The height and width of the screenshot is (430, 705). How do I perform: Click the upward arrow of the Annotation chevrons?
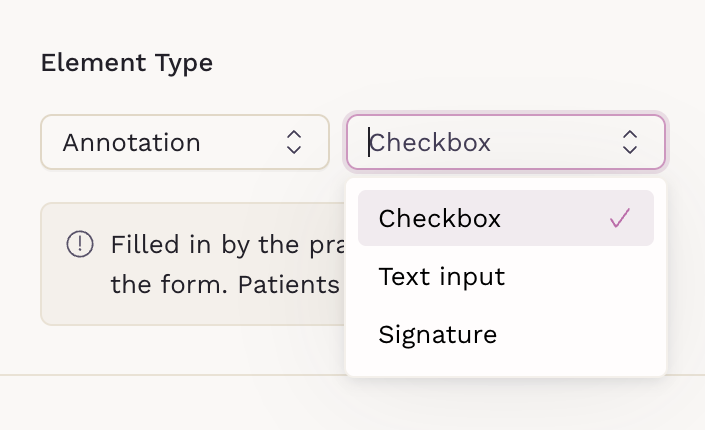(294, 135)
